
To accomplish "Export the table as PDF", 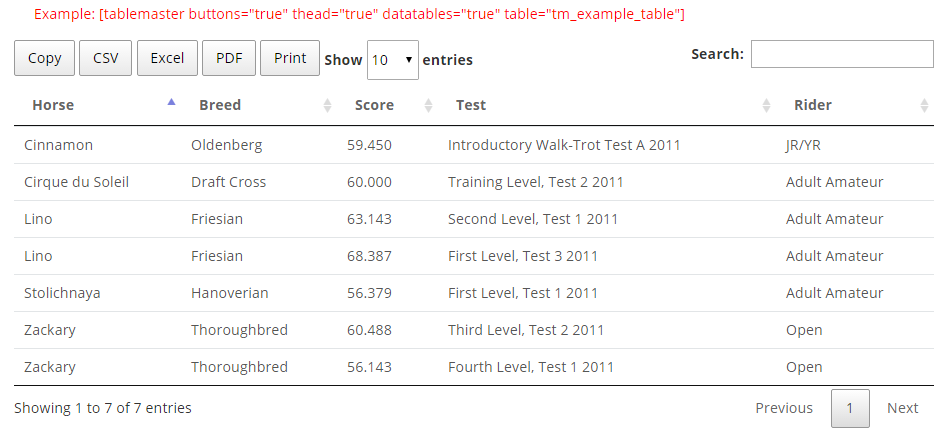I will click(x=229, y=58).
